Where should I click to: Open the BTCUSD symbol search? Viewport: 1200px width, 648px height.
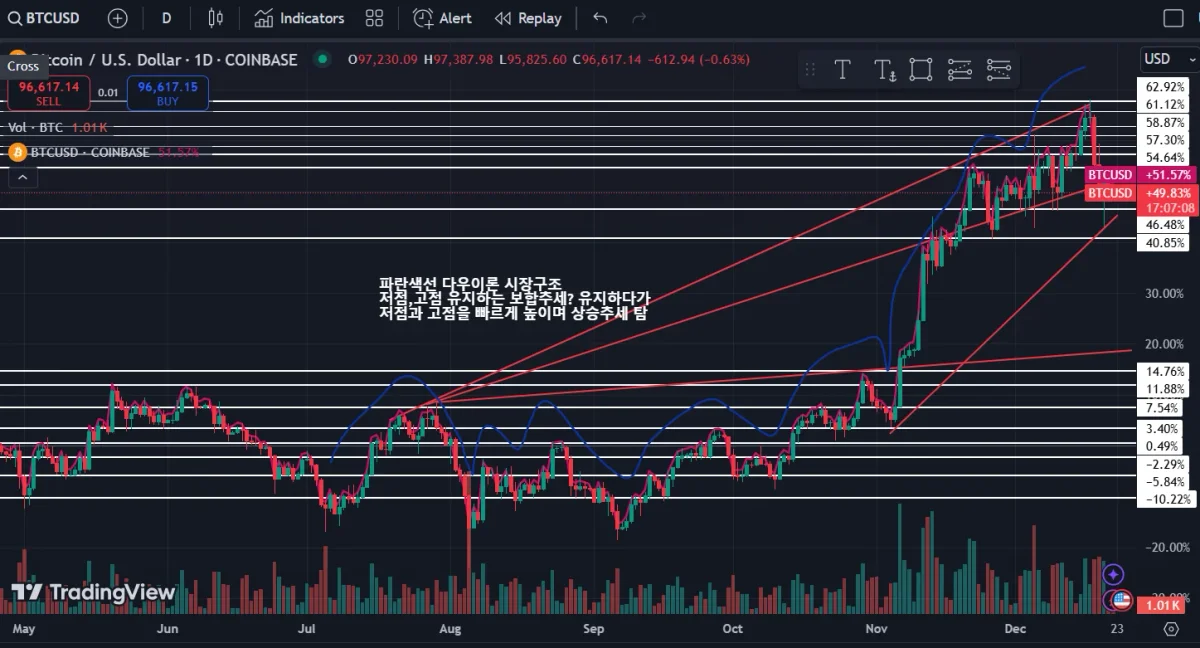[44, 18]
